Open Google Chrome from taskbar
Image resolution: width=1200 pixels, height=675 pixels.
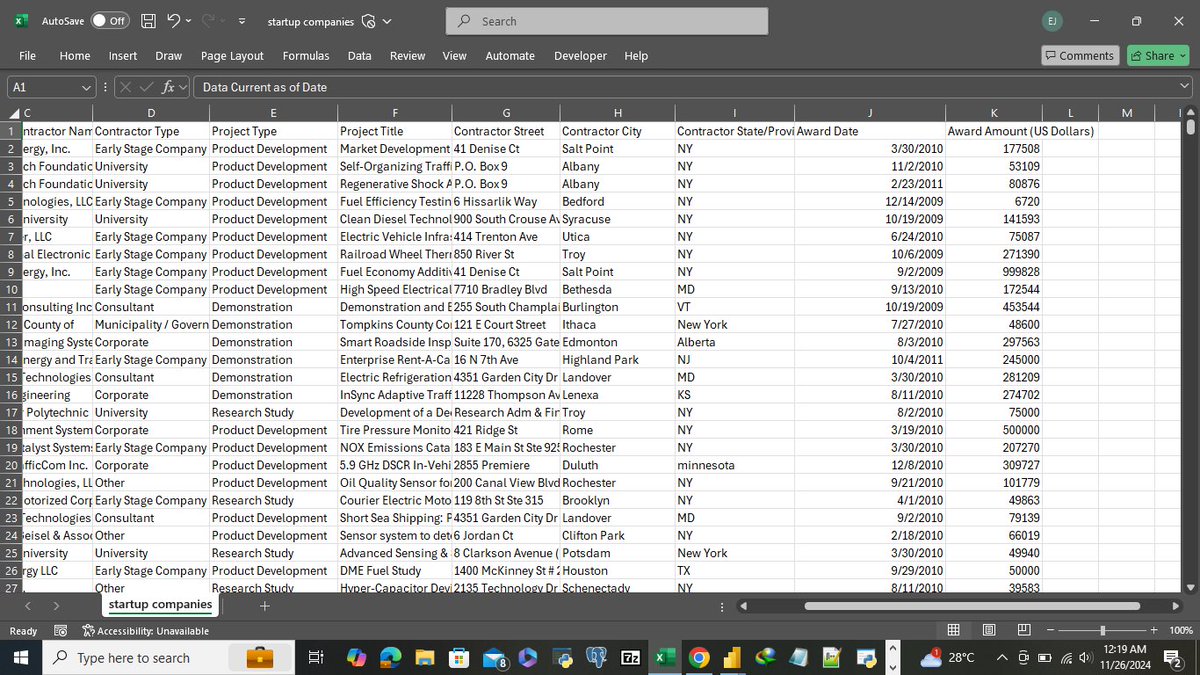[699, 657]
